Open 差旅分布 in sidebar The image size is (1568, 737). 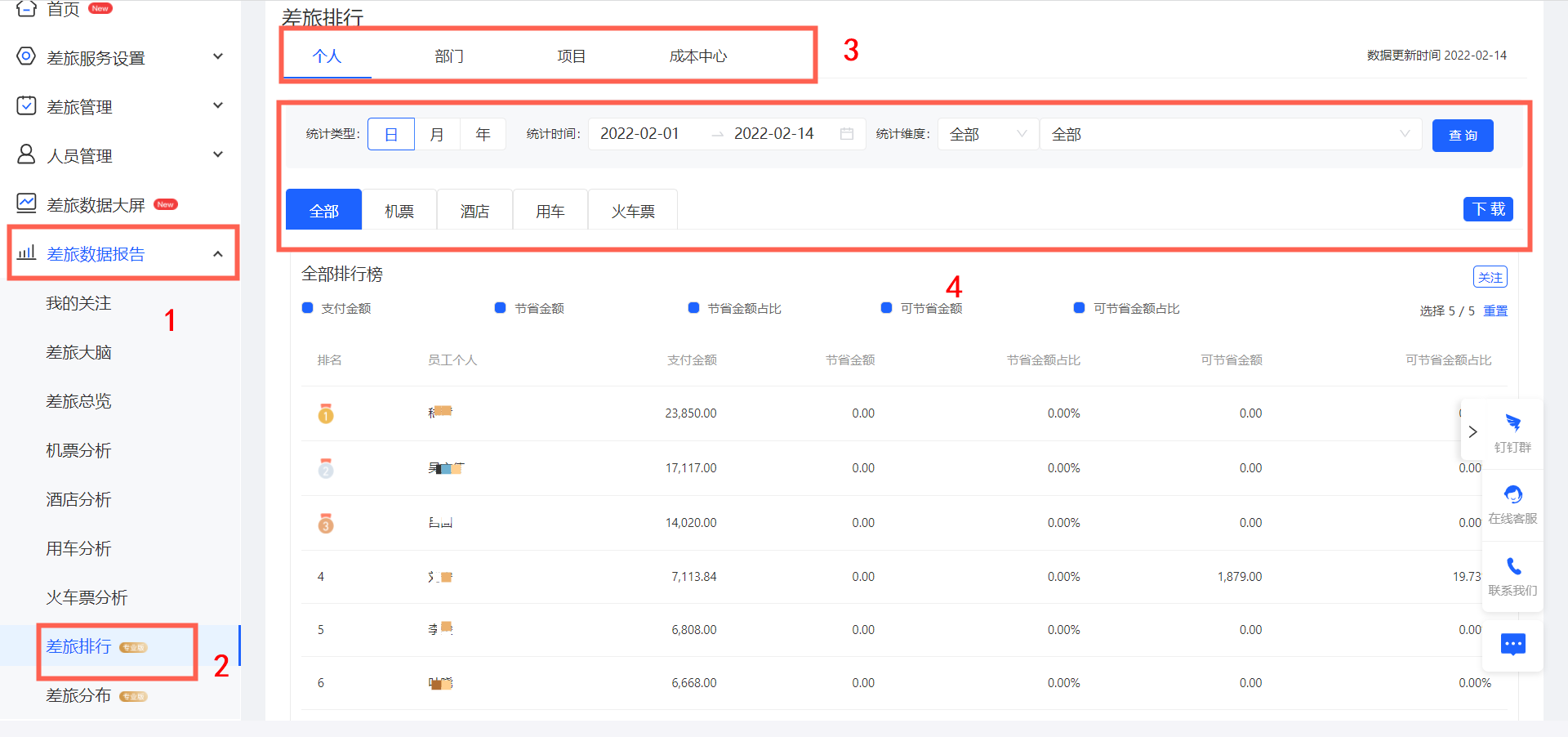coord(78,695)
